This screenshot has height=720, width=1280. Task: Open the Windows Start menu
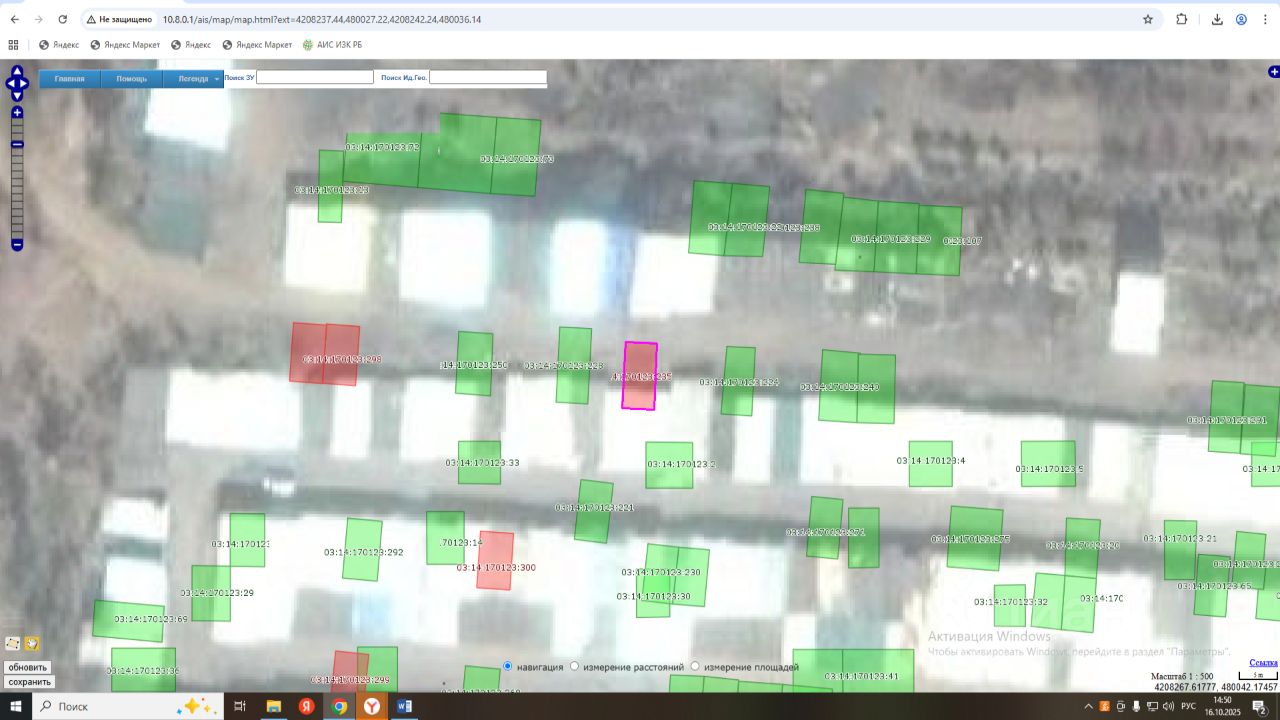pyautogui.click(x=16, y=706)
